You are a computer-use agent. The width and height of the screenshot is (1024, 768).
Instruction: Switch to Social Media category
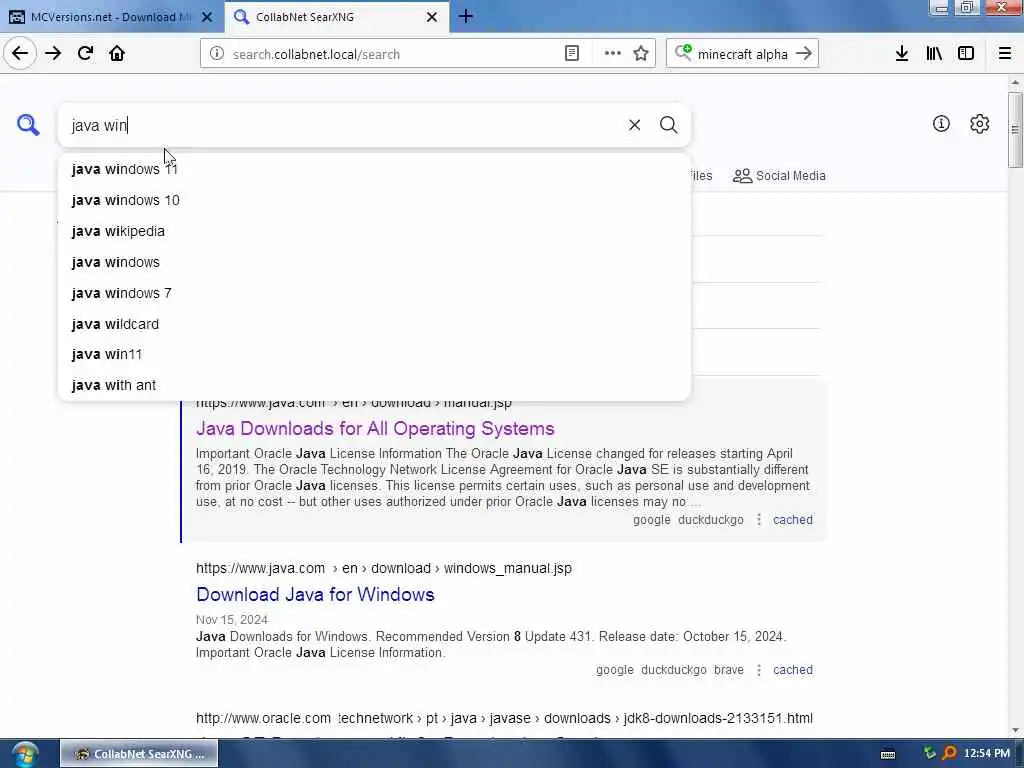[x=779, y=176]
